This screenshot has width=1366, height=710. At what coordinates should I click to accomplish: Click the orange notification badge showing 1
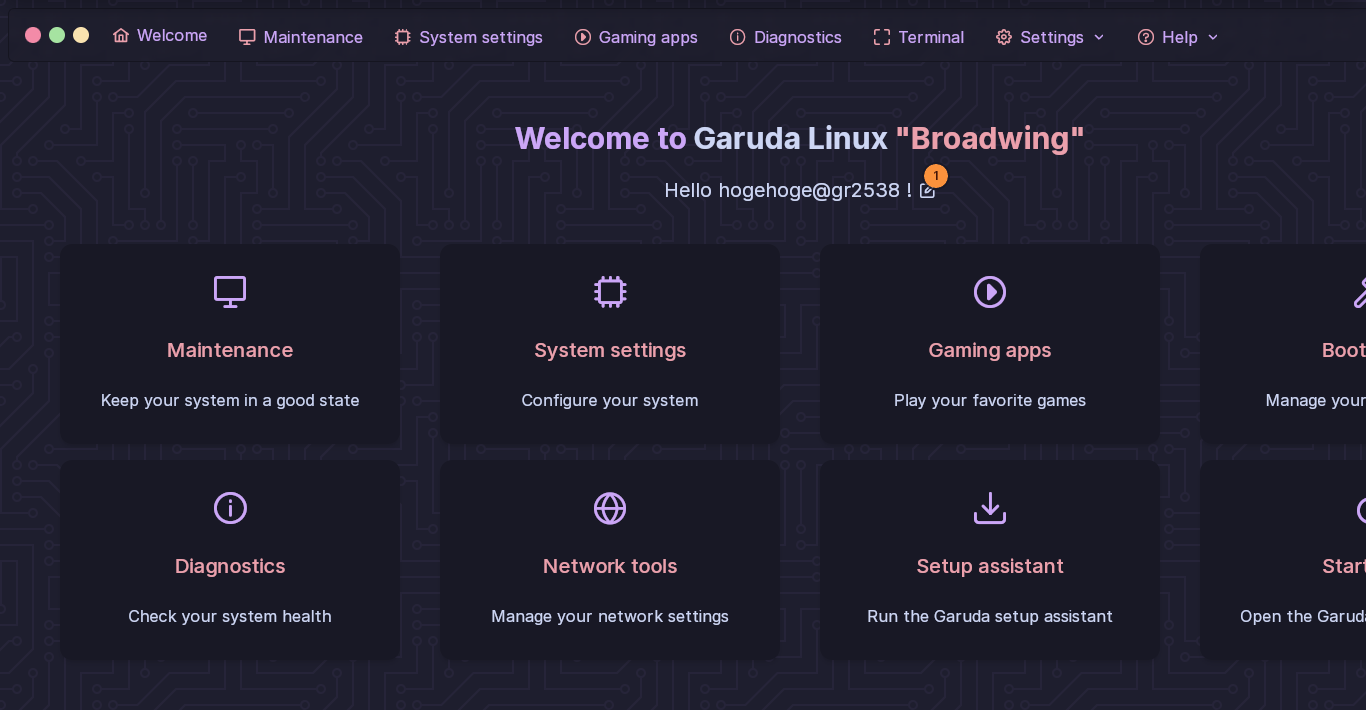pos(936,176)
